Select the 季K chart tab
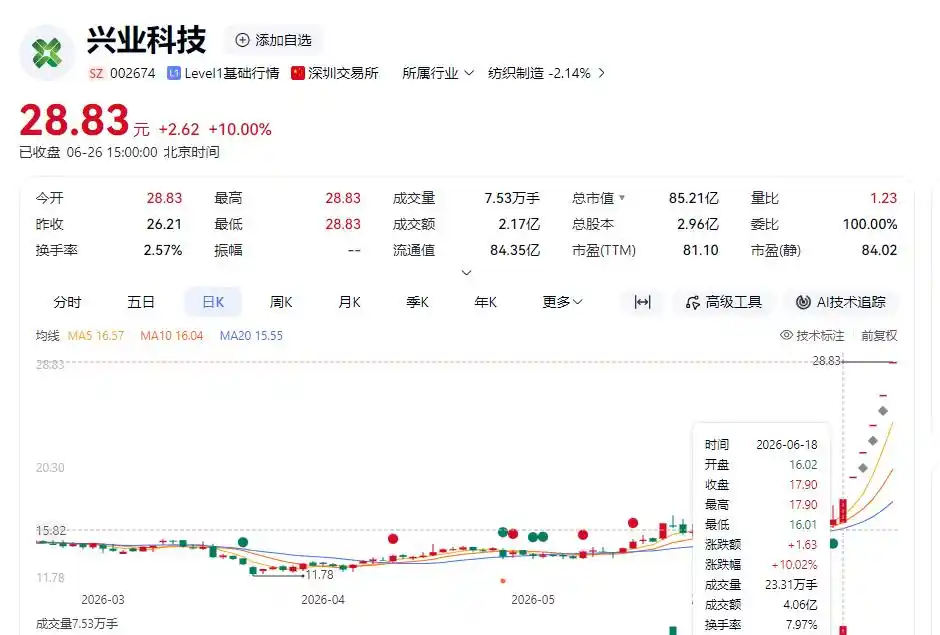940x635 pixels. [x=417, y=302]
